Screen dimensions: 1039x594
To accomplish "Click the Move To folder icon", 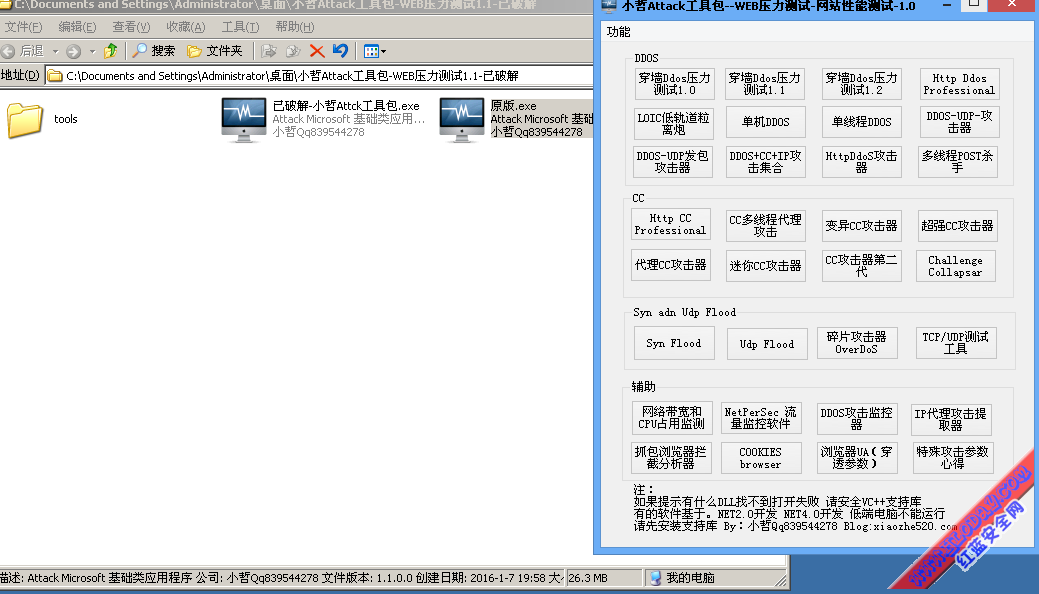I will 269,51.
